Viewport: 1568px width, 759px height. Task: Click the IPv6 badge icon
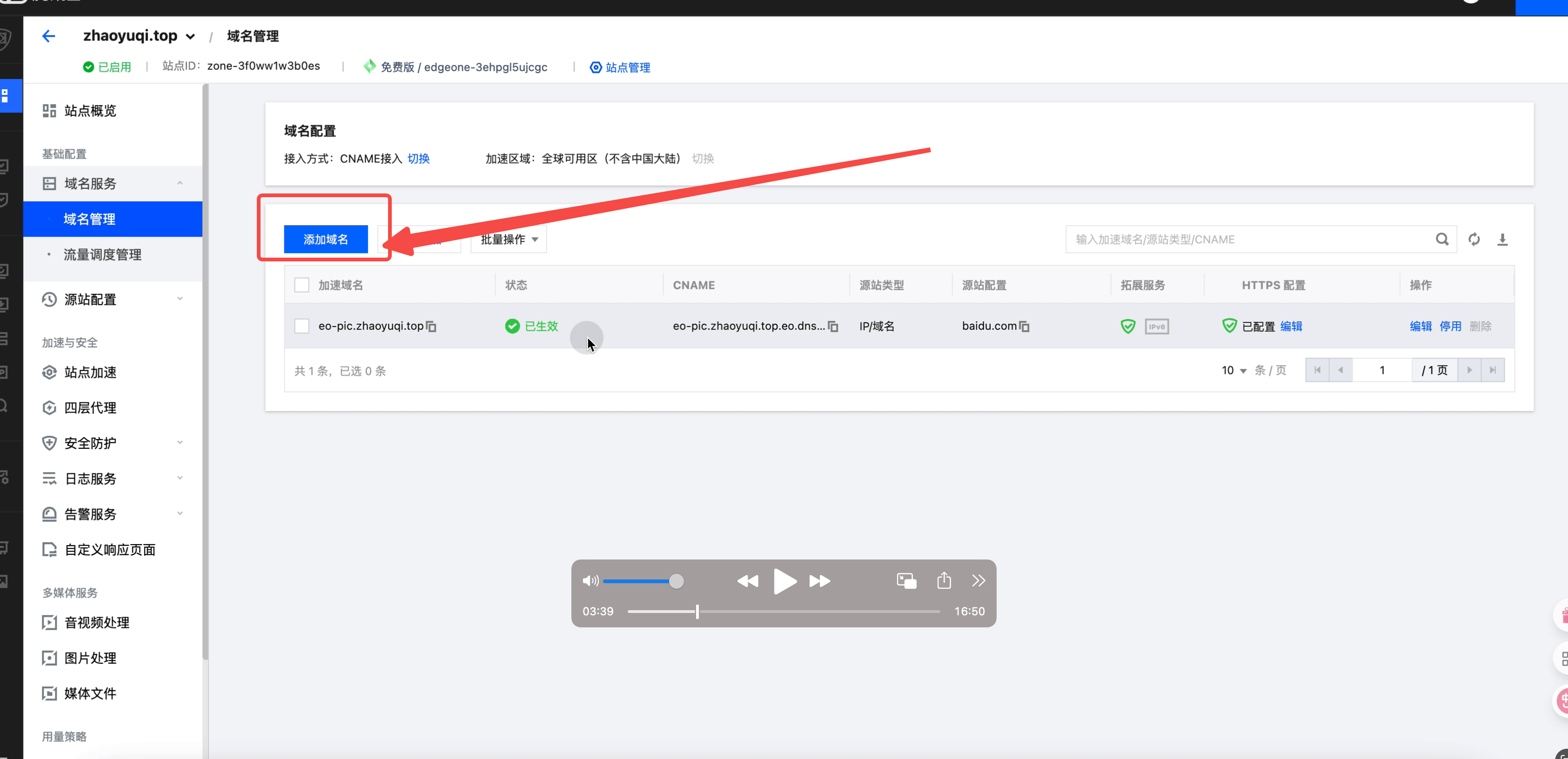[1157, 326]
